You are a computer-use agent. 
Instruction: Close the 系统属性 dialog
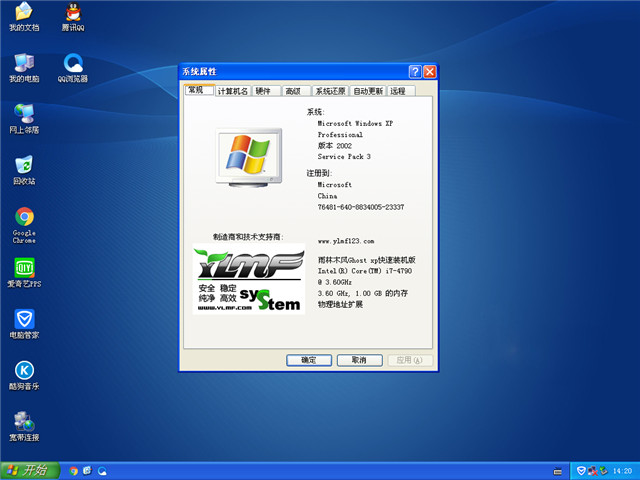429,72
